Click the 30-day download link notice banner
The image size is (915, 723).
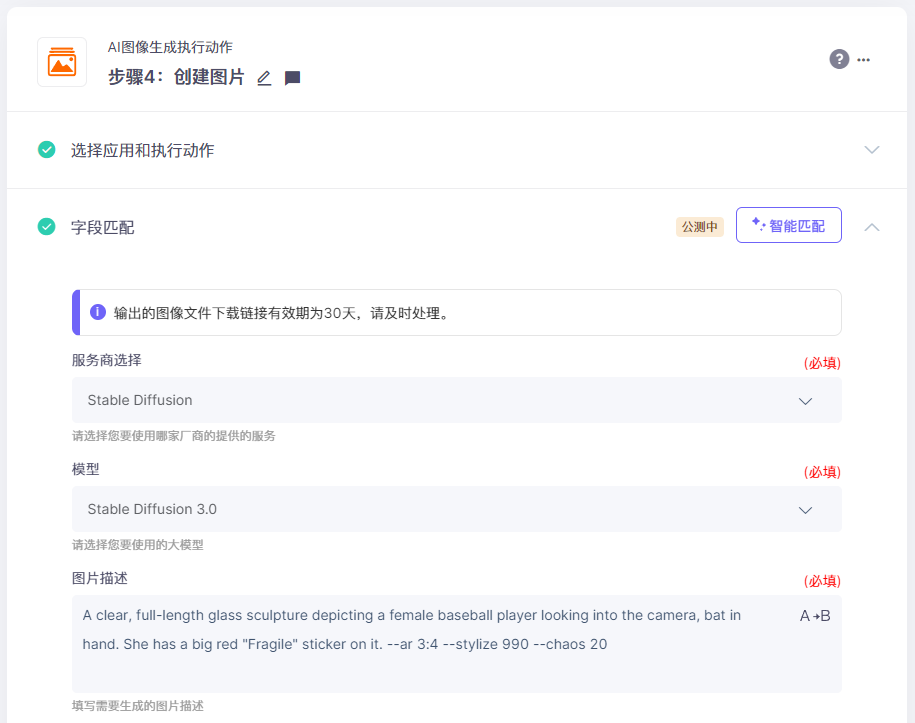click(456, 312)
